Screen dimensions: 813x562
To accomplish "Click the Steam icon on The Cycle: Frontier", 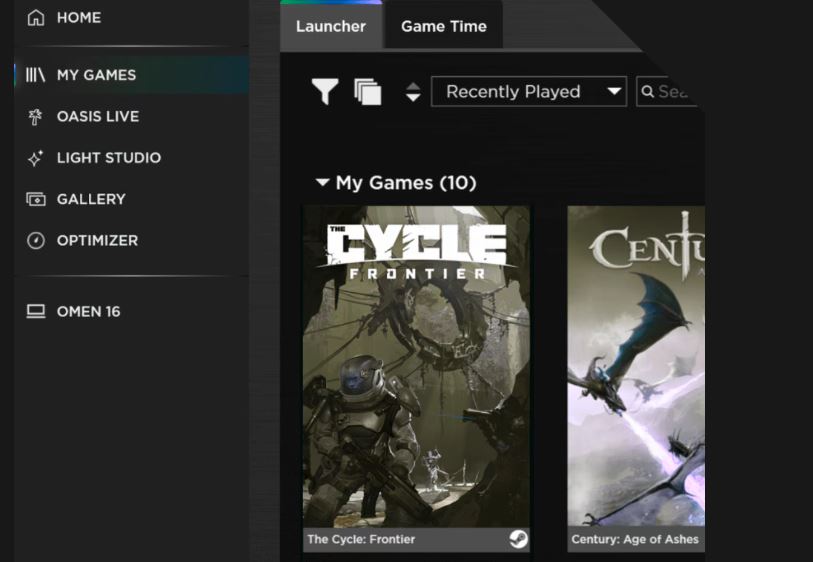I will pos(518,540).
